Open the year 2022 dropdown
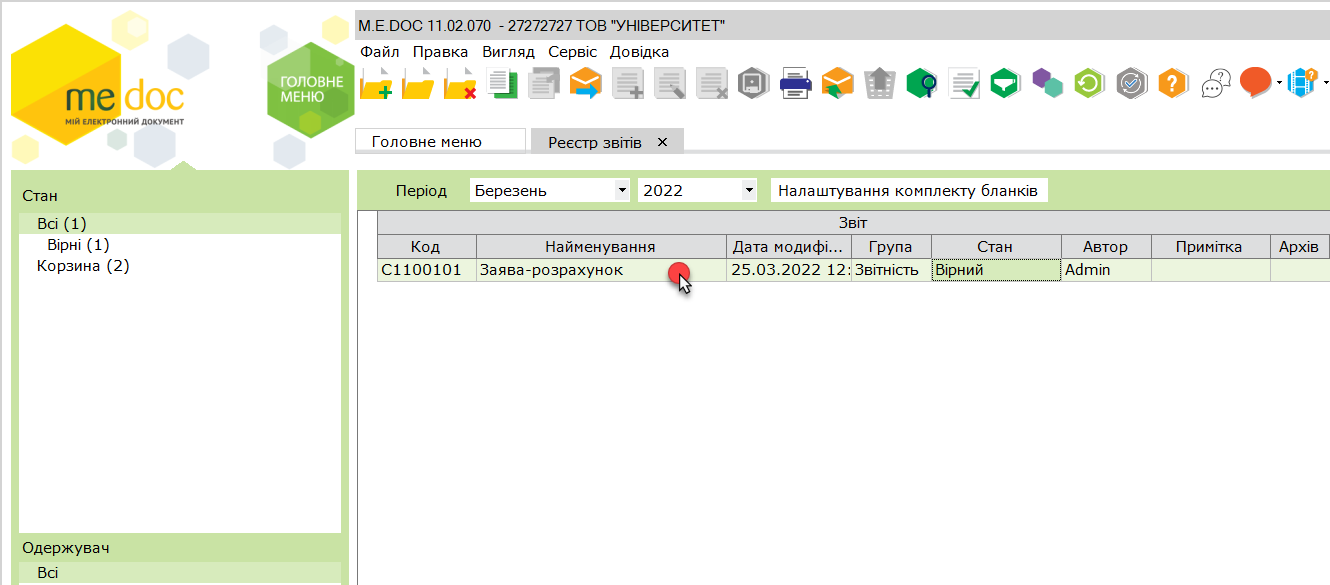Viewport: 1330px width, 585px height. [x=697, y=190]
